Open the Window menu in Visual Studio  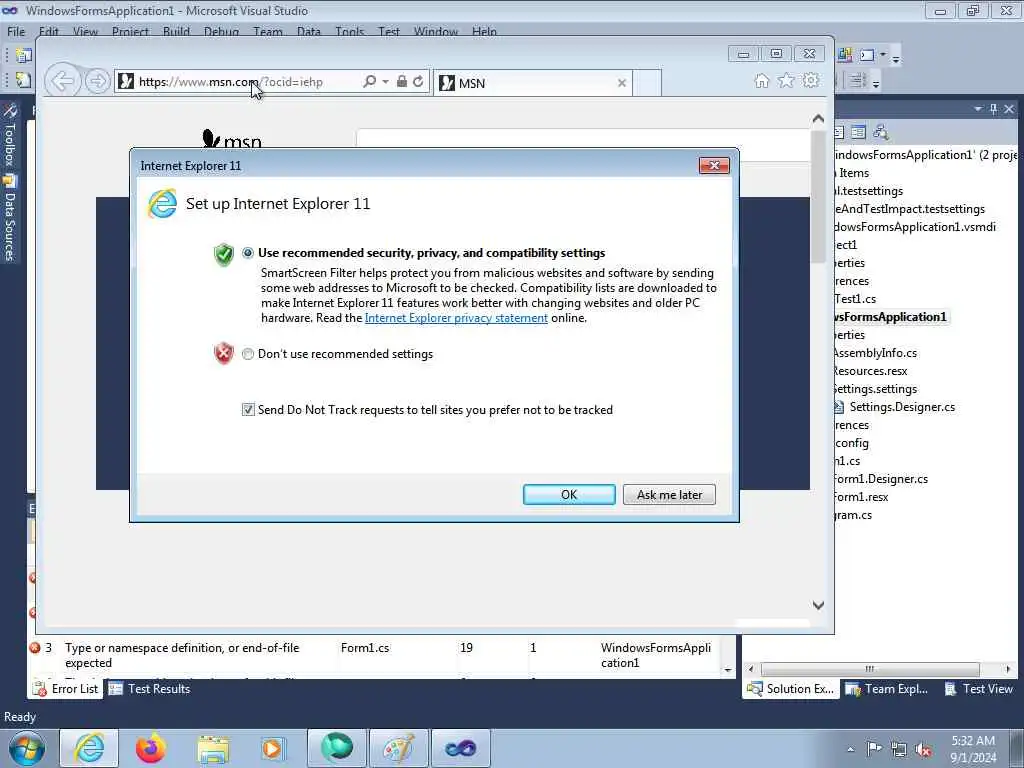(x=436, y=31)
